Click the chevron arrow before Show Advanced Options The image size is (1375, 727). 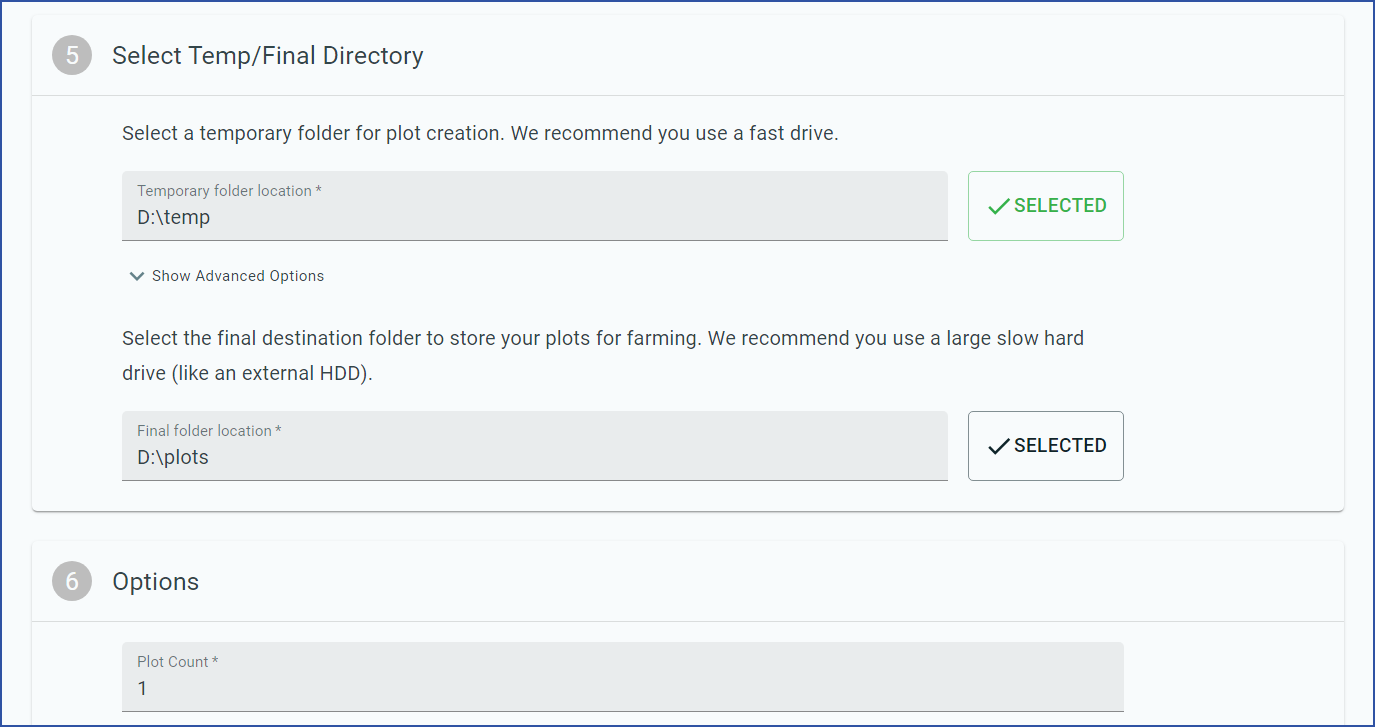pos(137,276)
